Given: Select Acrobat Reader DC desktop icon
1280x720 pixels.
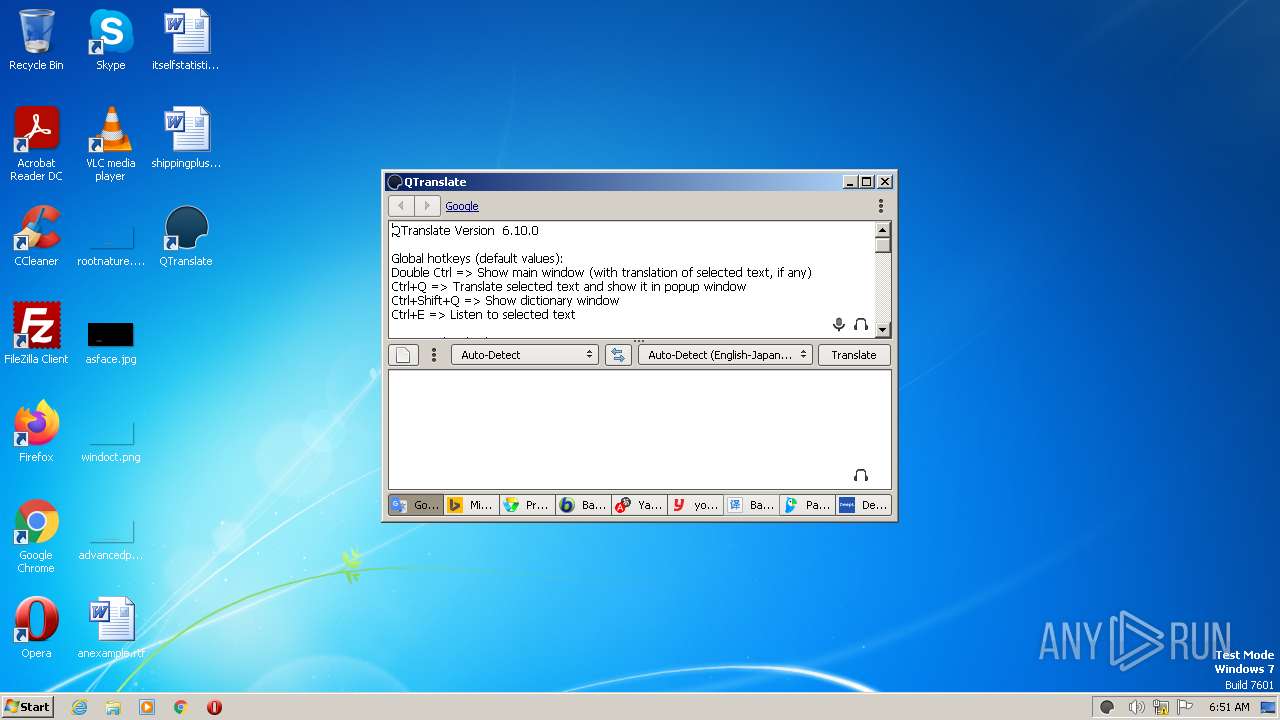Looking at the screenshot, I should click(36, 144).
